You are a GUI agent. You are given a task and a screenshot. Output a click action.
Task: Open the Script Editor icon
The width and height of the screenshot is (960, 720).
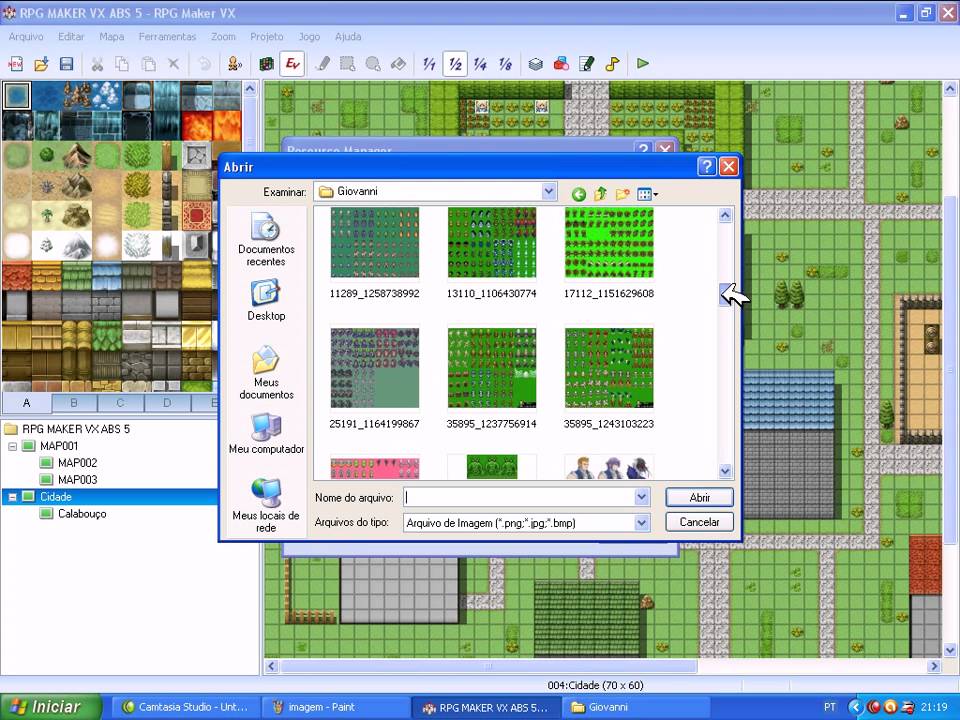(x=587, y=64)
